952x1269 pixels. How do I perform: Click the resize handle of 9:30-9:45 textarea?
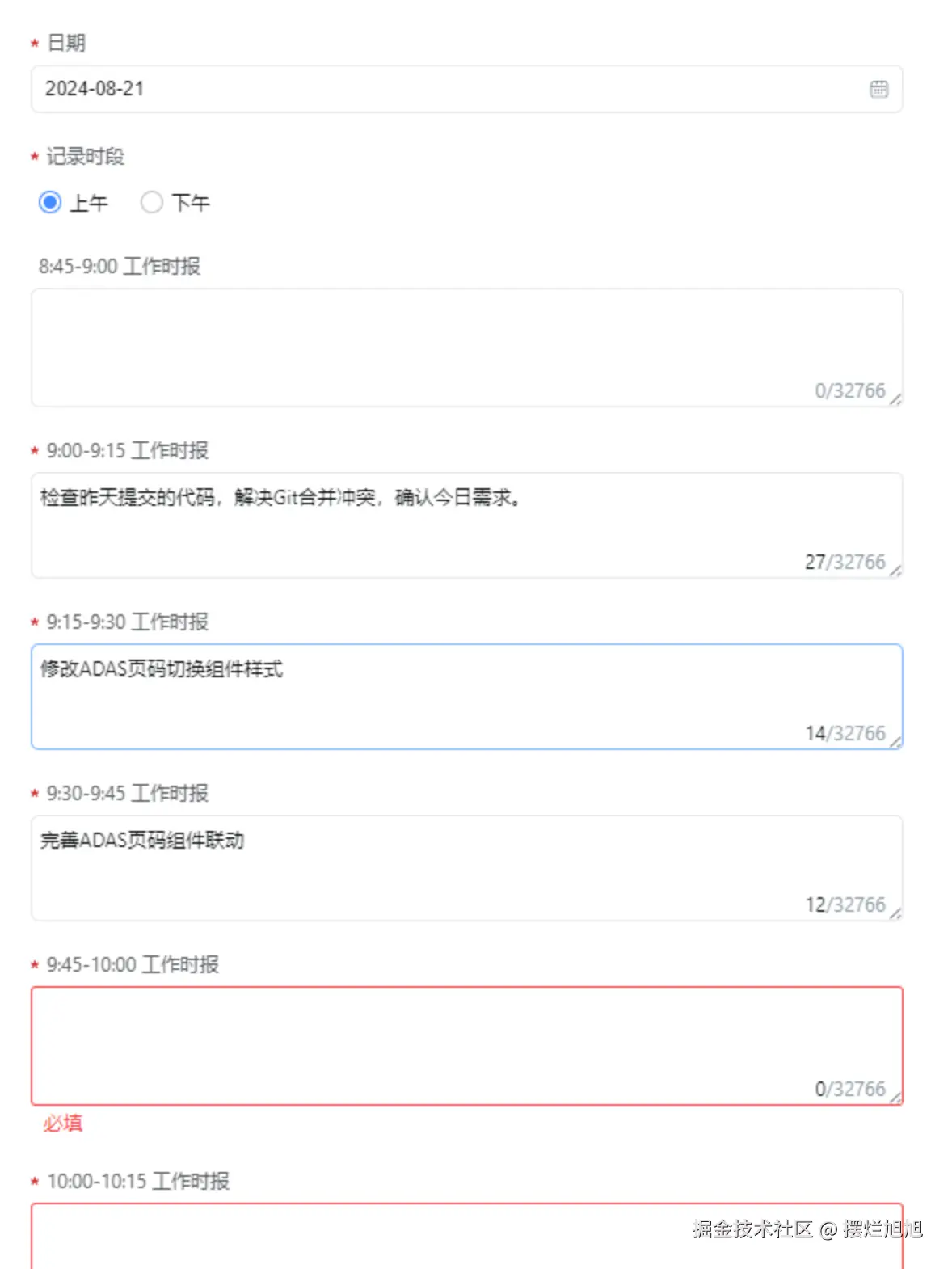(x=896, y=913)
